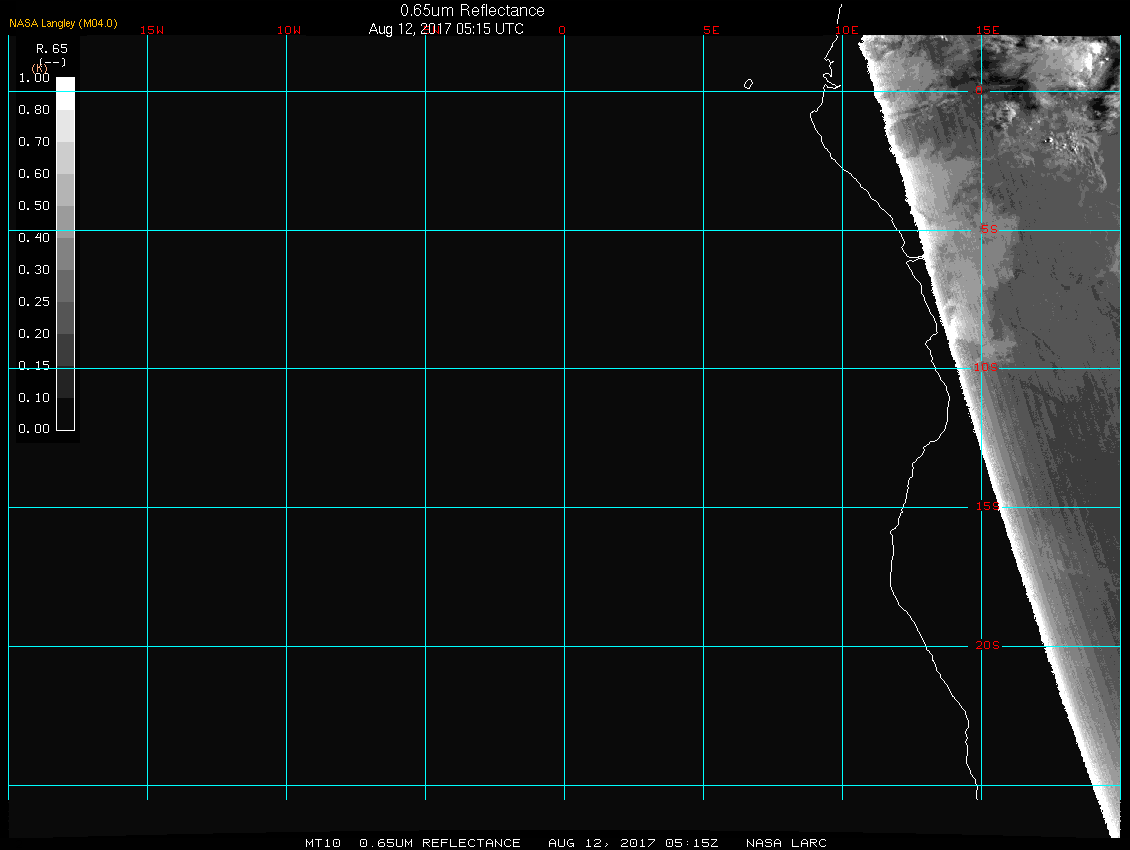
Task: Click the 20S latitude label
Action: tap(987, 646)
